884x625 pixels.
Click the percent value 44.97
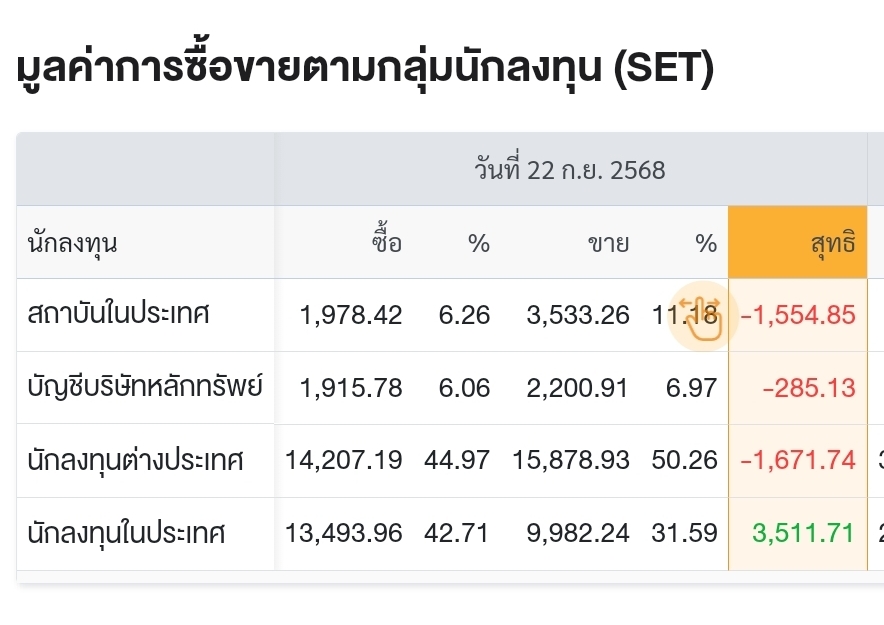point(457,460)
